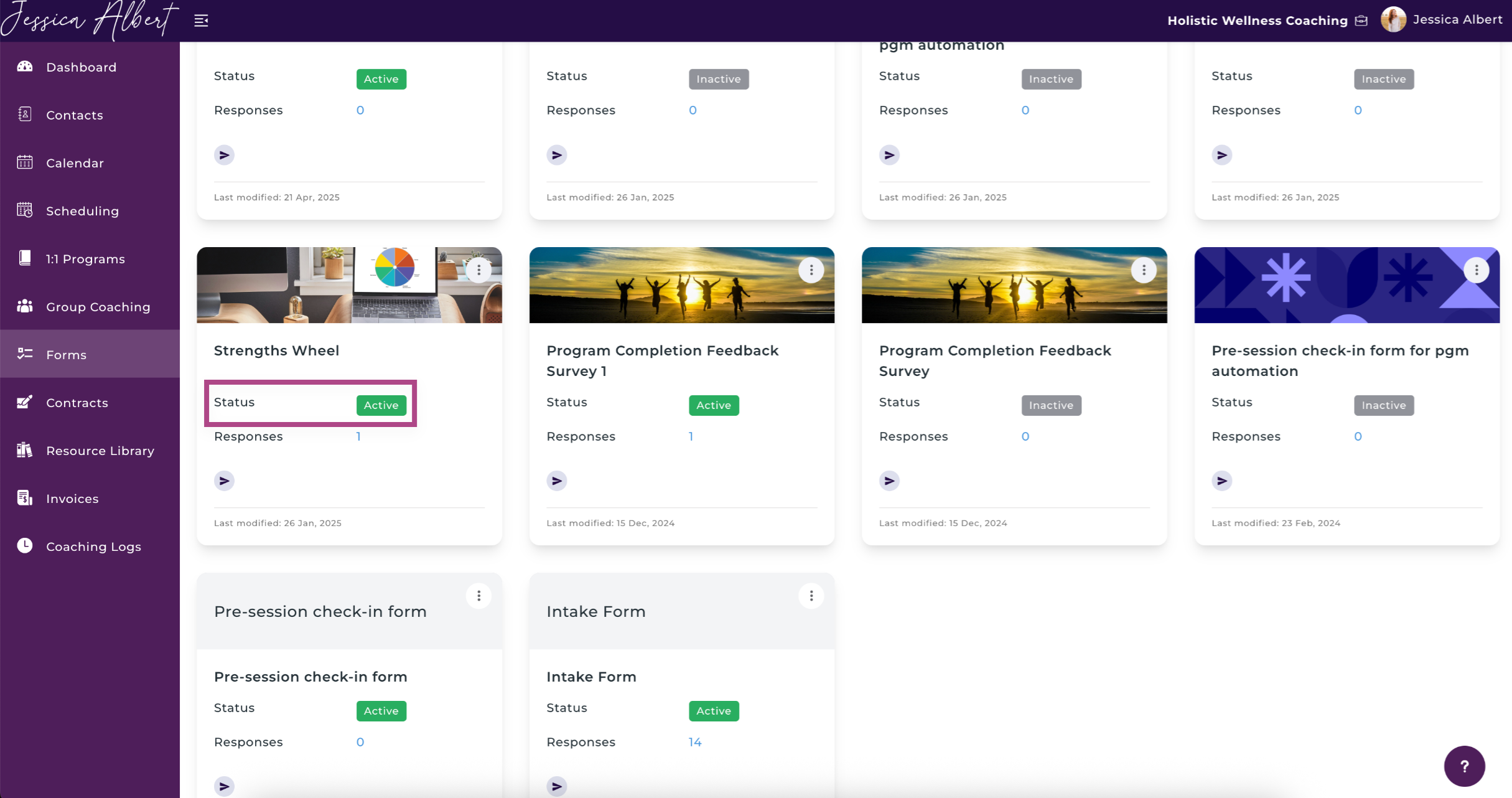This screenshot has height=798, width=1512.
Task: Click the Jessica Albert profile avatar
Action: click(x=1393, y=20)
